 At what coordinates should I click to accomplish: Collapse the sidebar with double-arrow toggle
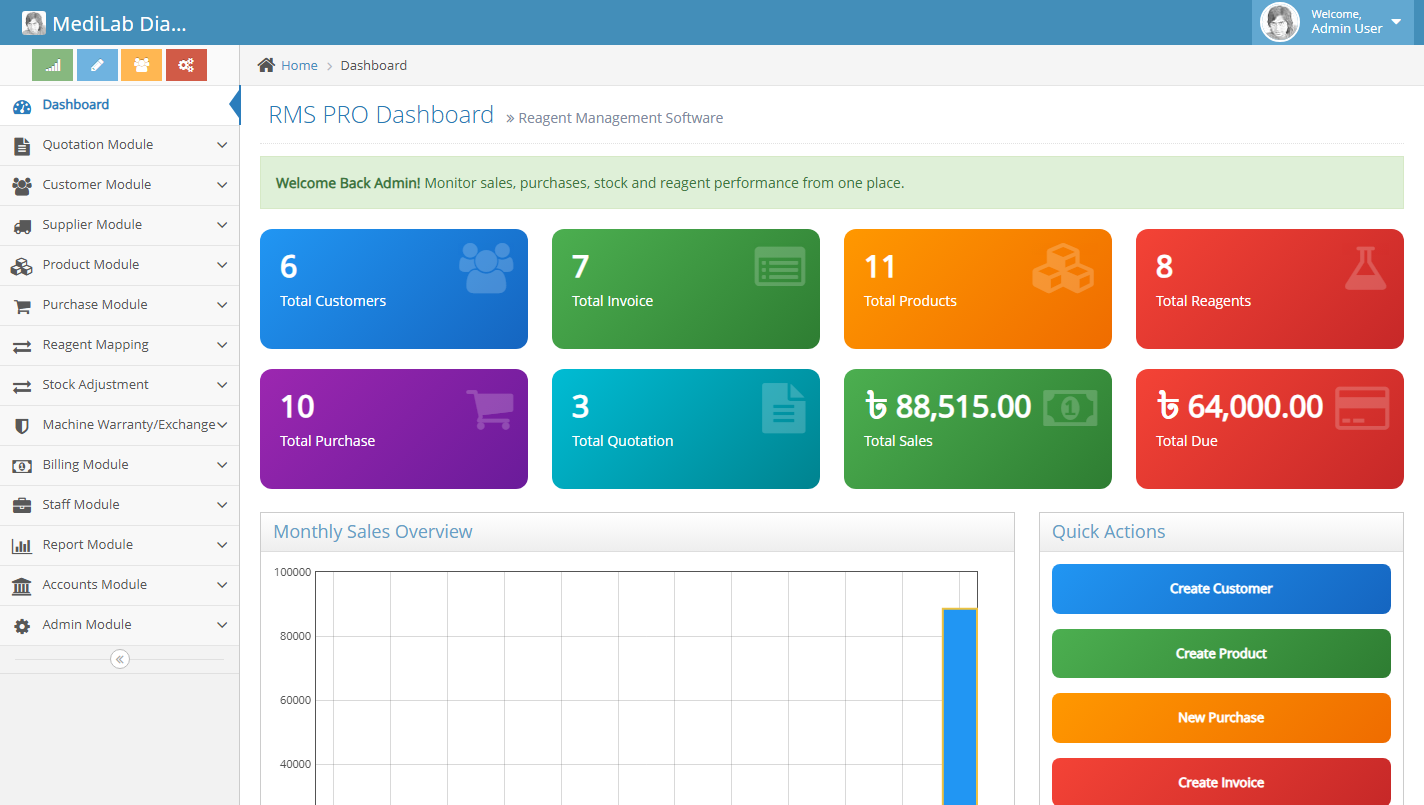(x=120, y=659)
